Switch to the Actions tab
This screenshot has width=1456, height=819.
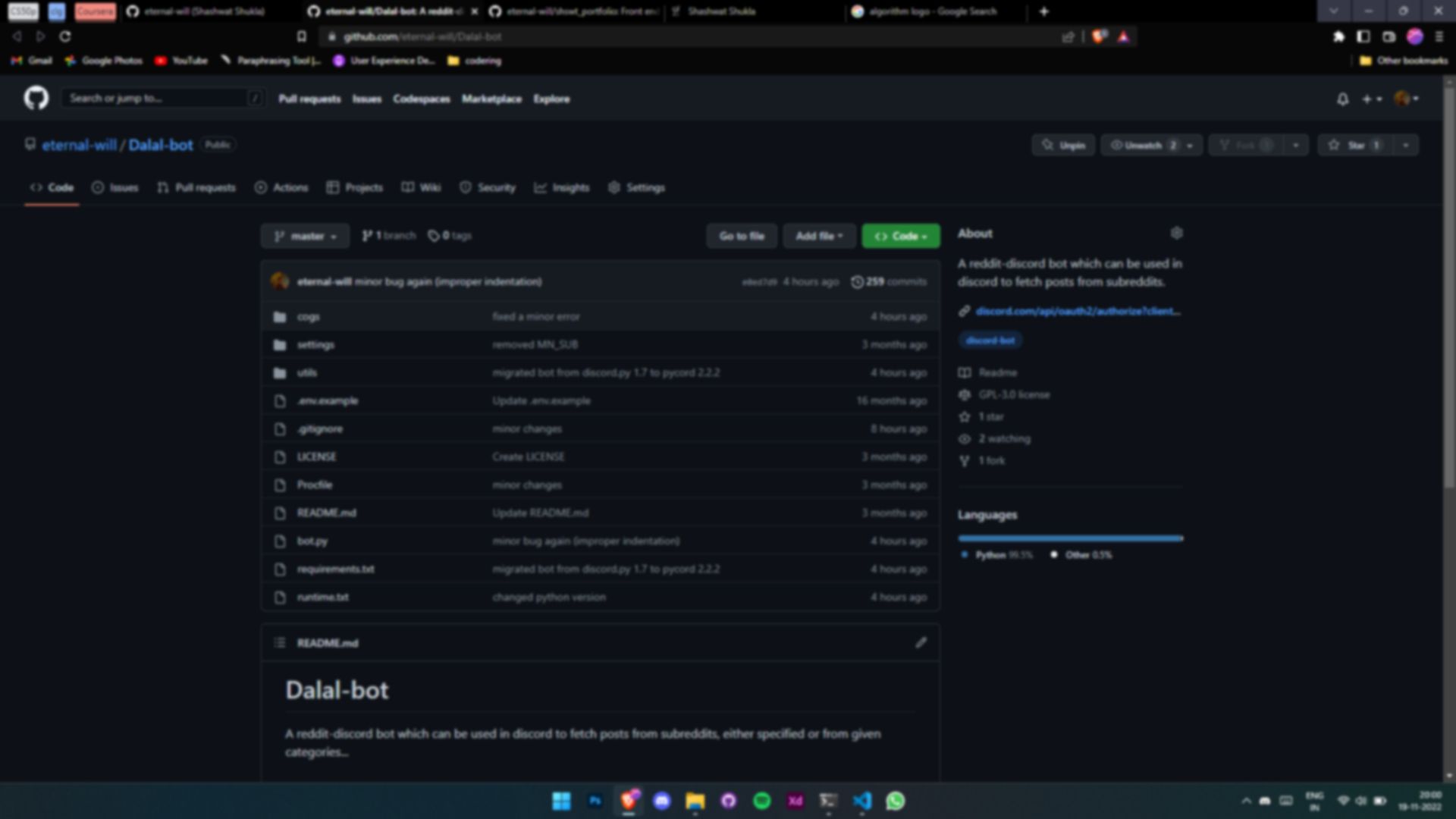point(281,187)
